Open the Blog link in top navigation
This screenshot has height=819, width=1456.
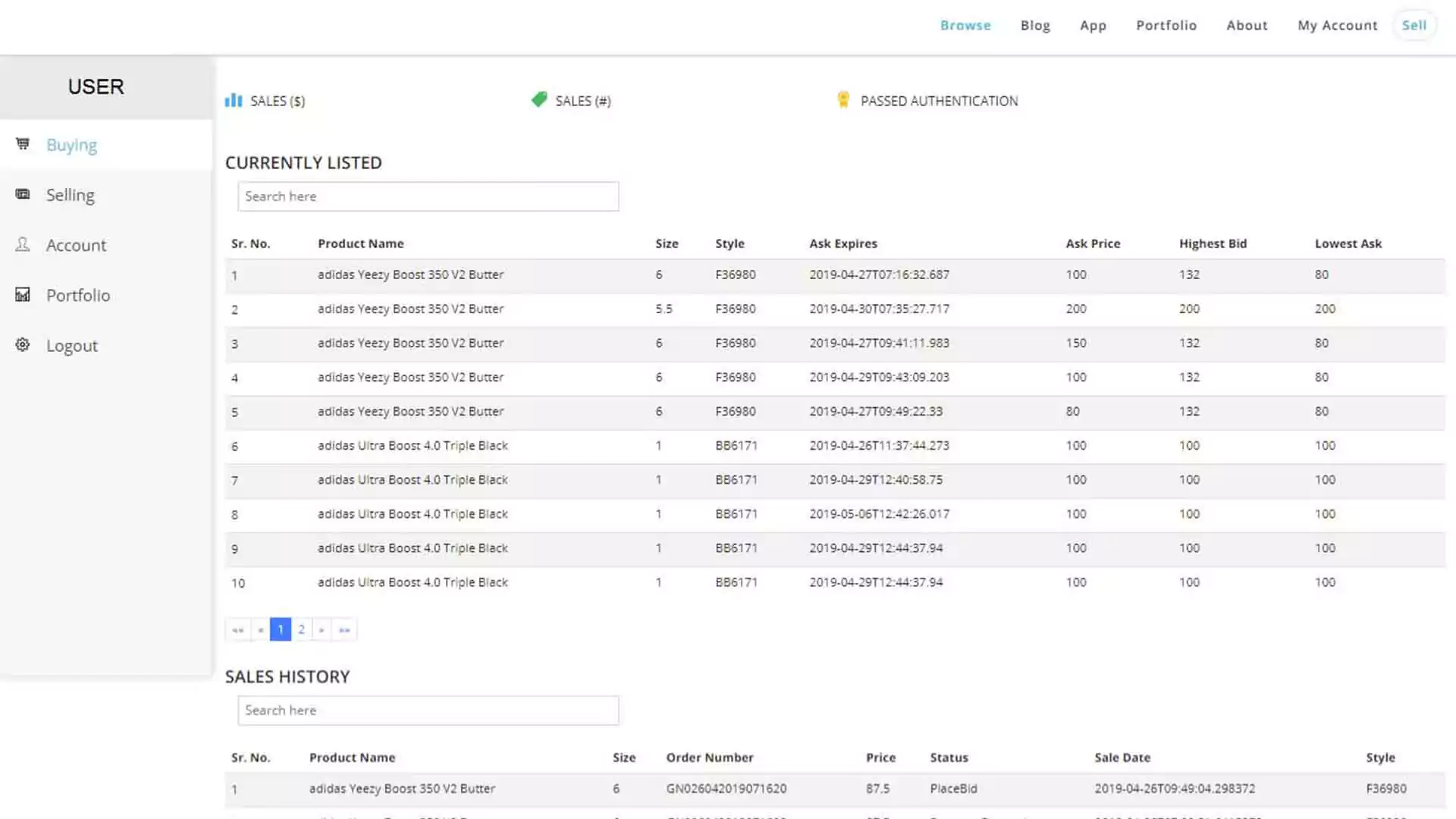tap(1035, 25)
